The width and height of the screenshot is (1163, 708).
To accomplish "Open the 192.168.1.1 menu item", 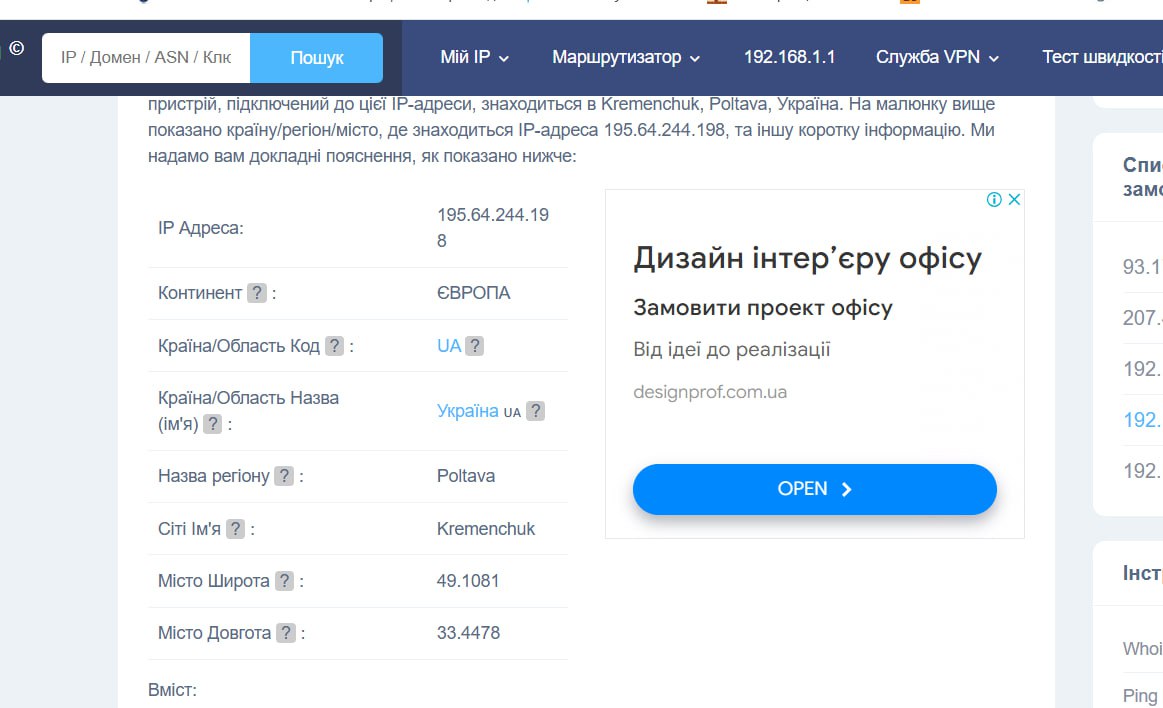I will (788, 57).
